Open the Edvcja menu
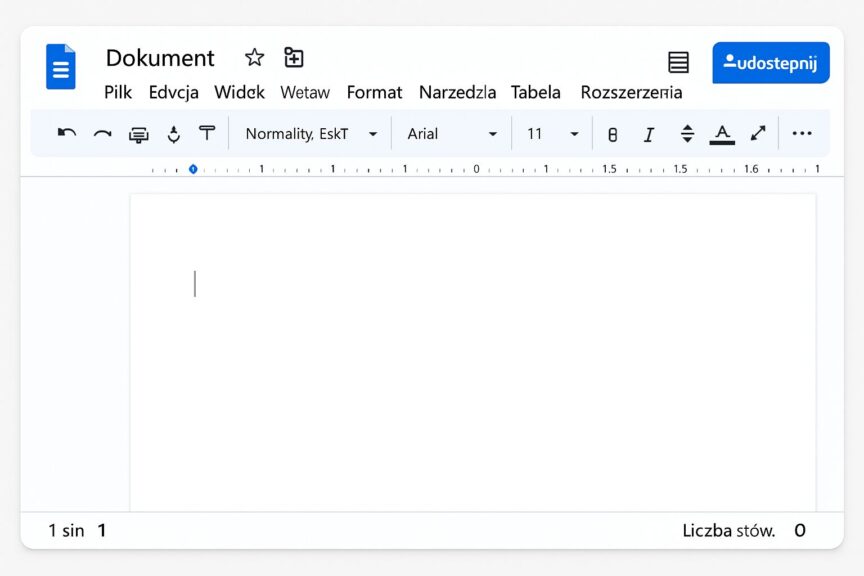This screenshot has width=864, height=576. [x=174, y=93]
